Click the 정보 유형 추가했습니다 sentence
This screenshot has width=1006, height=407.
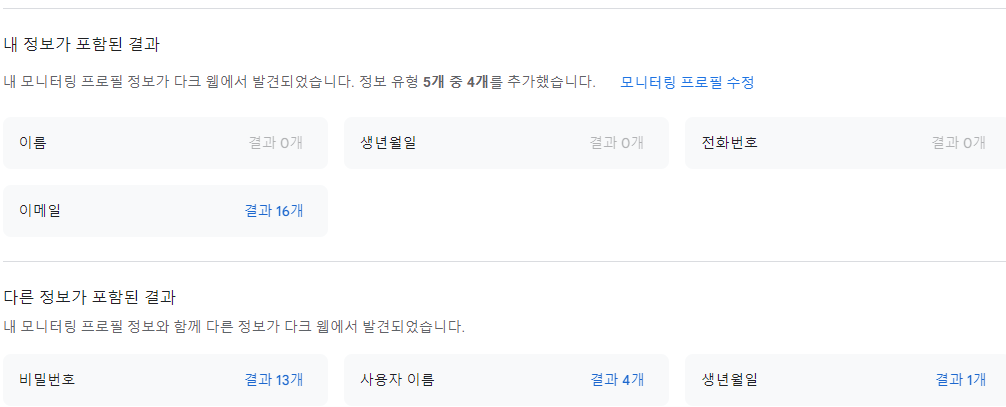pos(540,82)
